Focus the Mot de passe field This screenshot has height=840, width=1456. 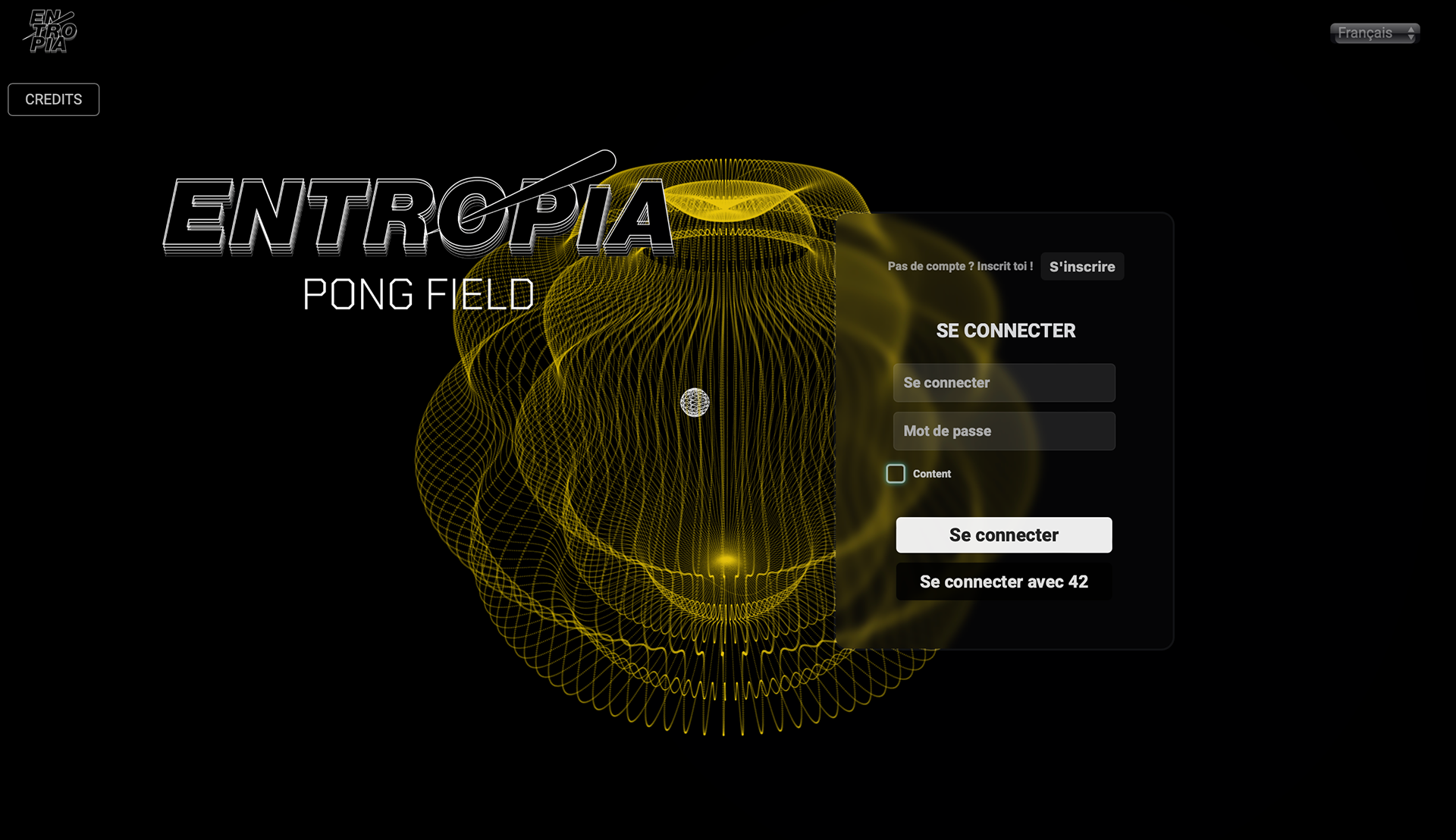tap(1003, 431)
